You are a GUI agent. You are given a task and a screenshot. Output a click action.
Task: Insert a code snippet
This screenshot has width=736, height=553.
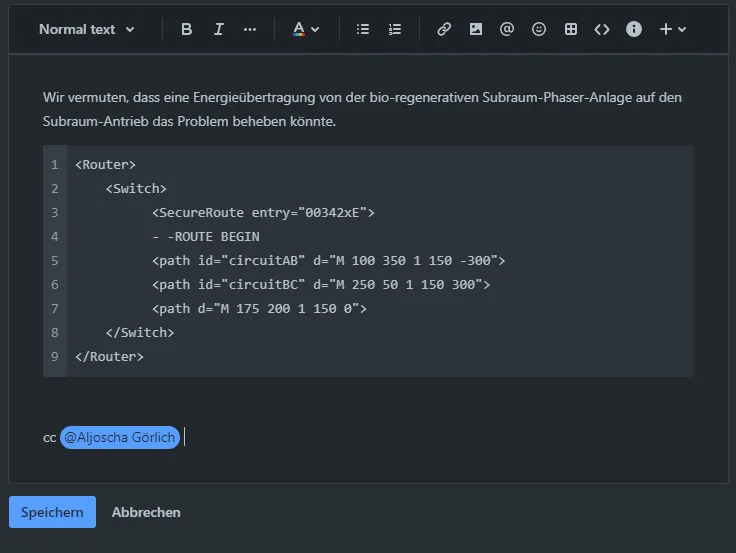pos(602,30)
